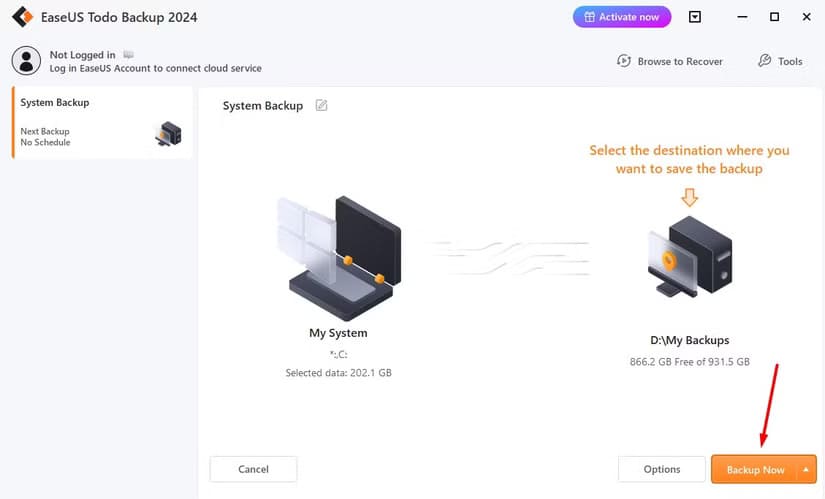This screenshot has height=499, width=825.
Task: Open Browse to Recover
Action: point(669,61)
